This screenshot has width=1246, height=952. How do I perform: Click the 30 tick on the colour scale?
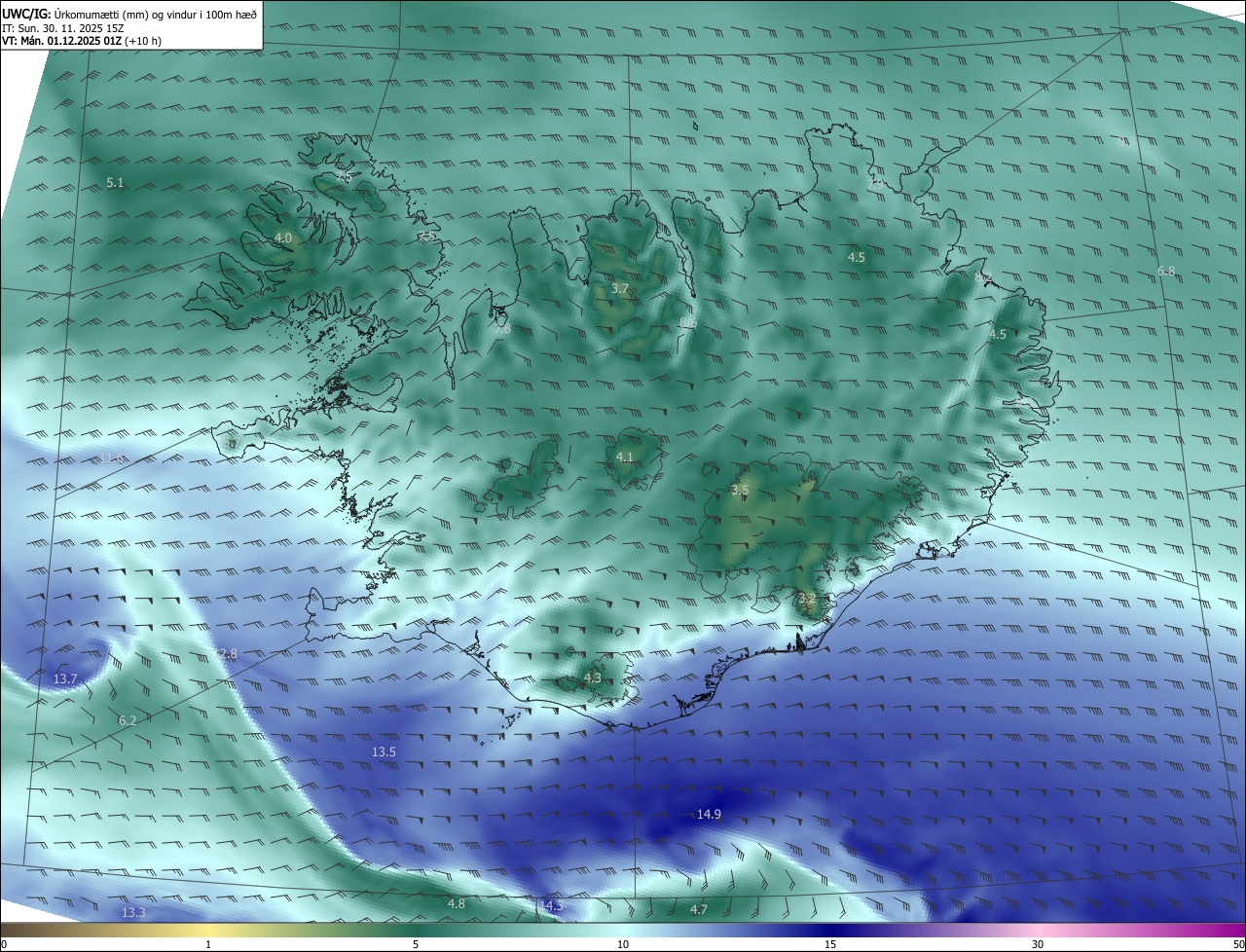tap(1038, 944)
